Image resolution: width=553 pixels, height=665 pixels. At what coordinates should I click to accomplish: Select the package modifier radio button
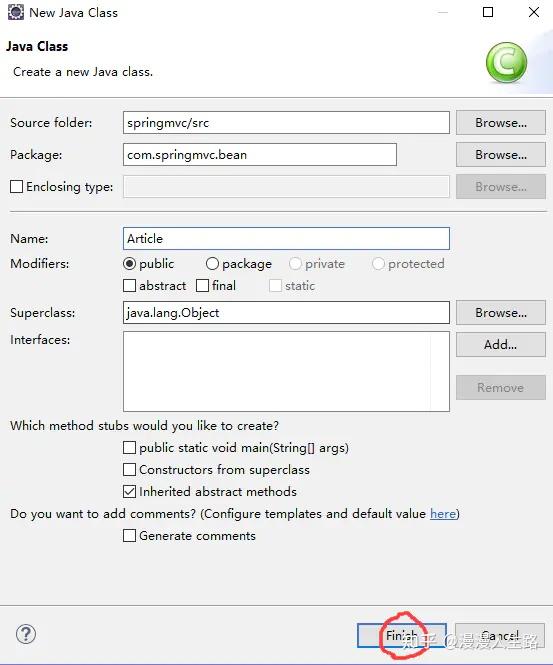212,264
